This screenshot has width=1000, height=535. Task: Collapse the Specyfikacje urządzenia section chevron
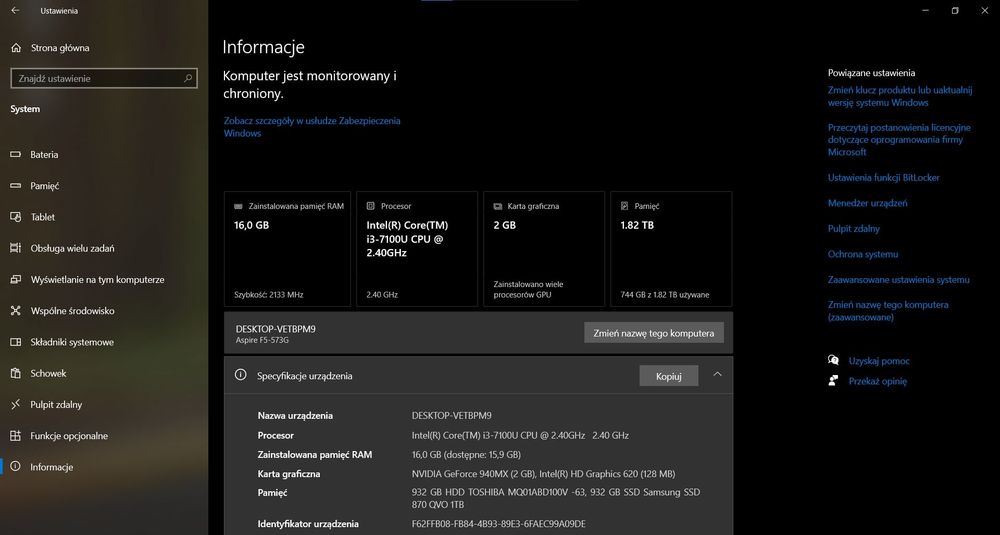(717, 375)
